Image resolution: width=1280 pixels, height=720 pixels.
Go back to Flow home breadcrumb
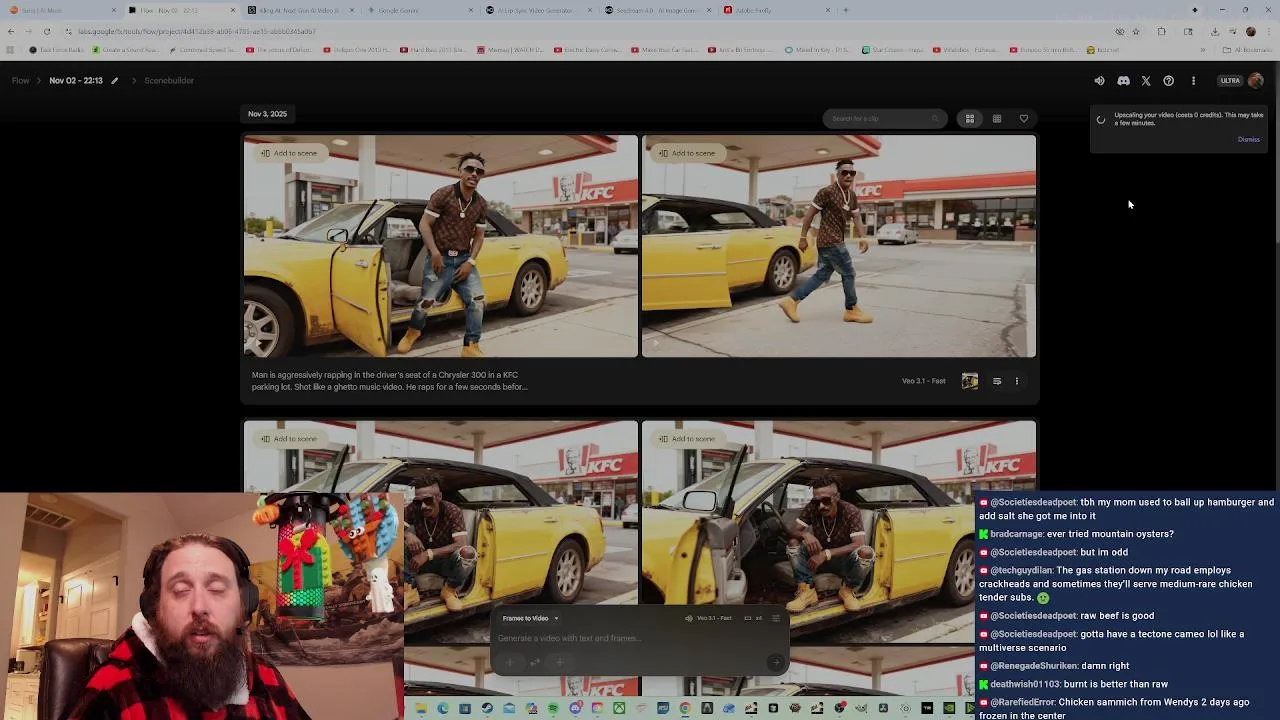pos(21,80)
